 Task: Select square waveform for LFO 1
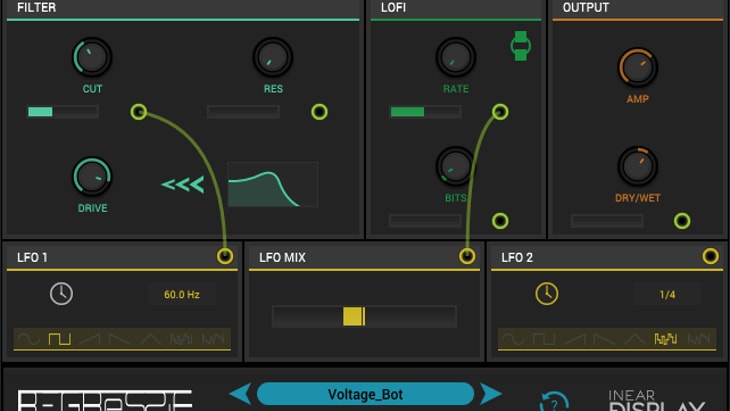[x=60, y=339]
